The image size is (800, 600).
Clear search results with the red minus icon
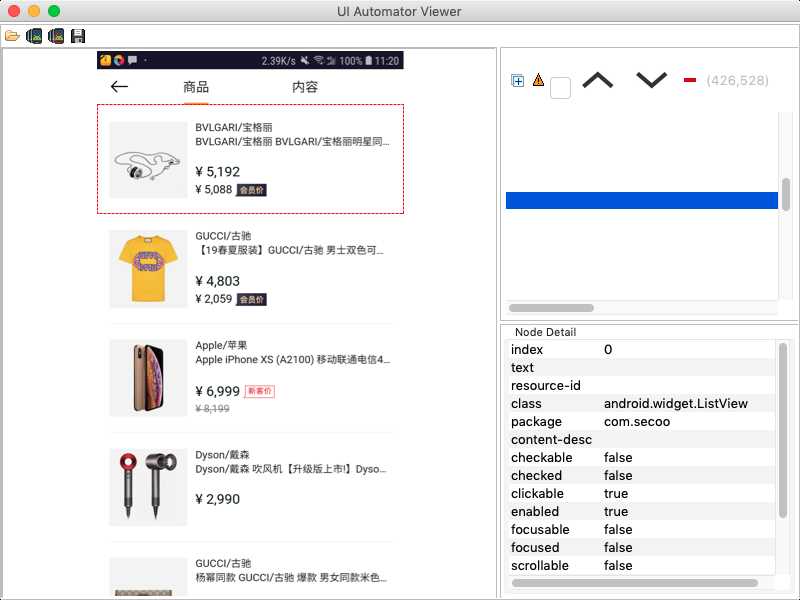[x=690, y=80]
